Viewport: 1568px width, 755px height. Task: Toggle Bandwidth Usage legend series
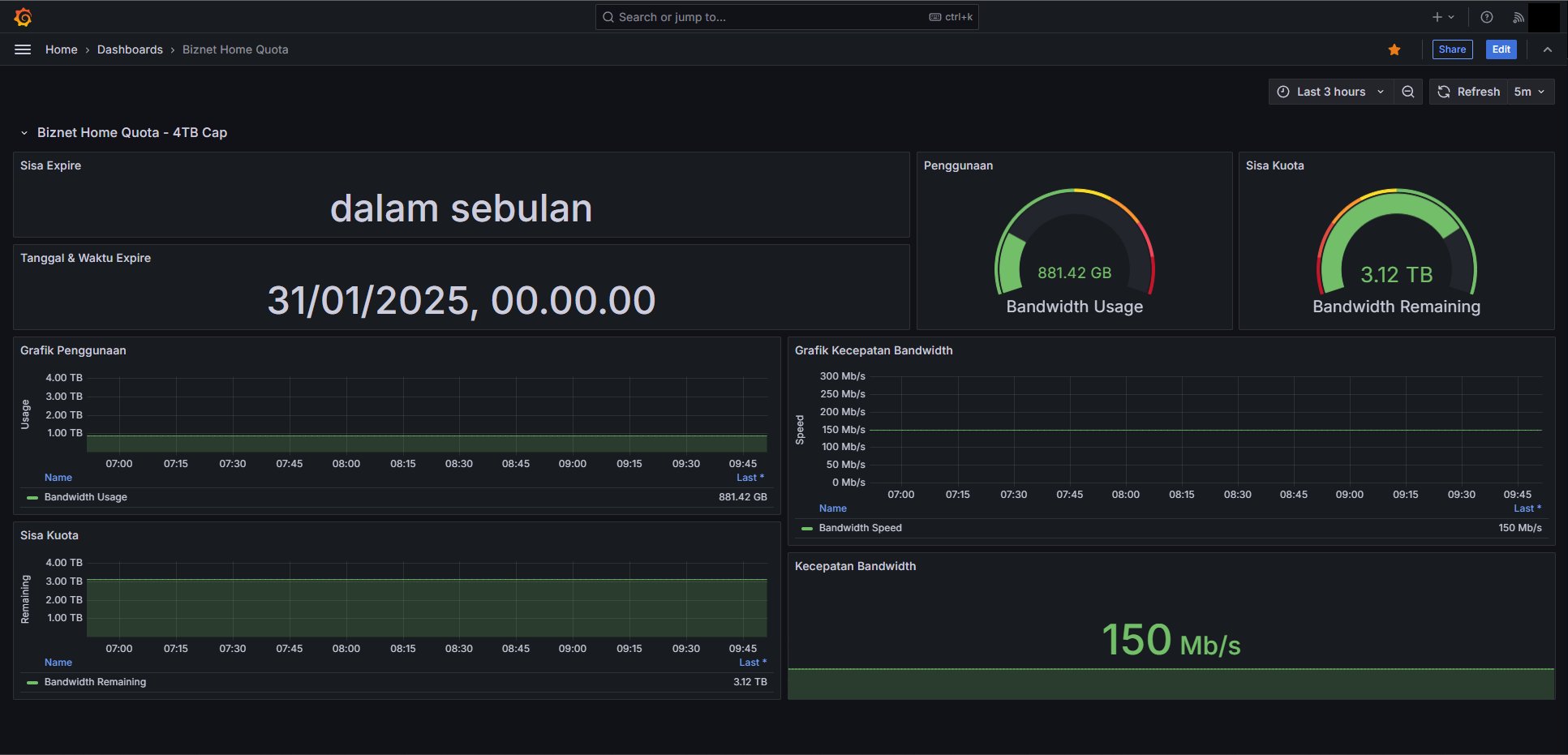point(86,497)
